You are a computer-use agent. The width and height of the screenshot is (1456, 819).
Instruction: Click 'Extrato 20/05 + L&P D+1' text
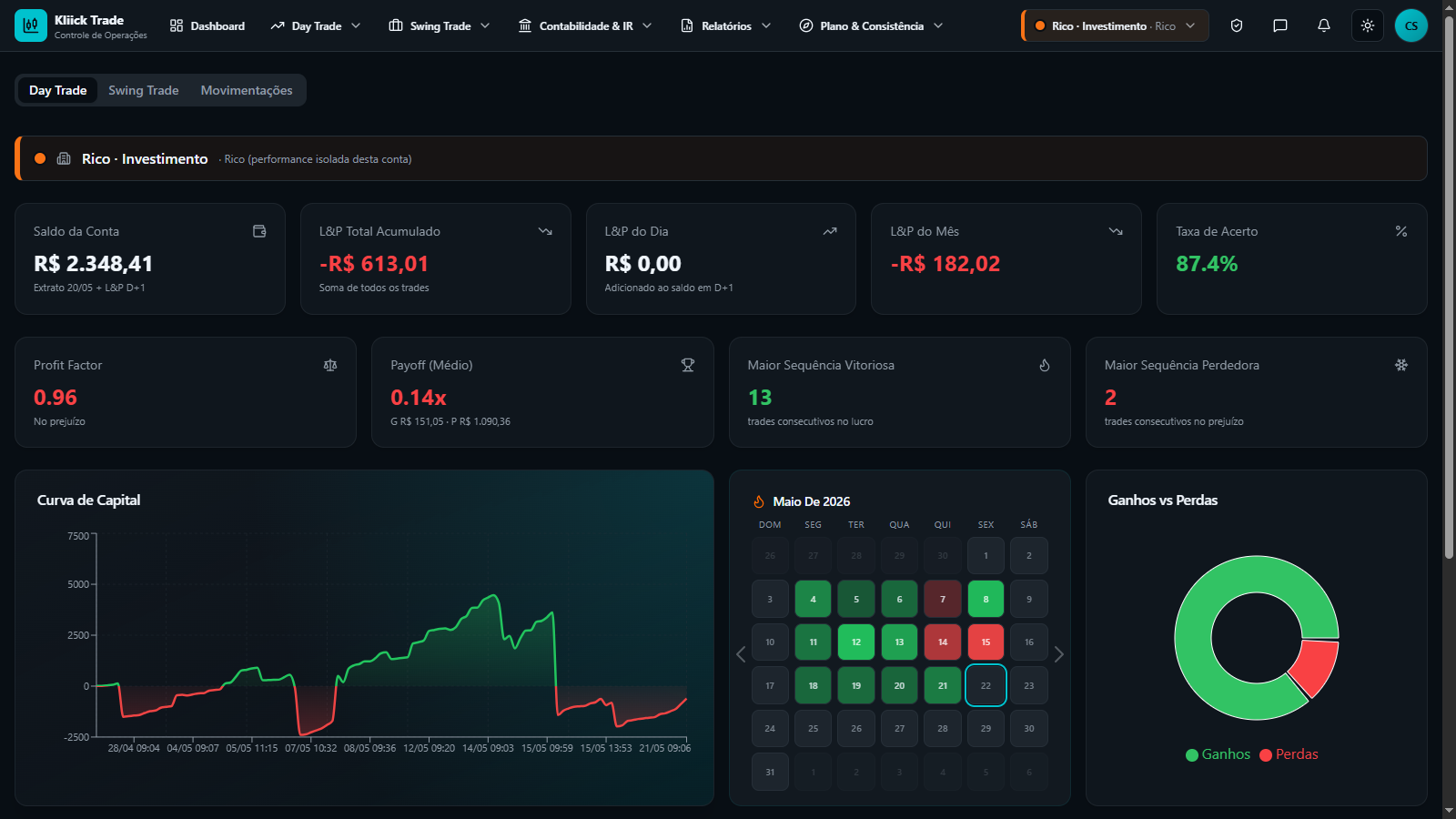coord(89,288)
